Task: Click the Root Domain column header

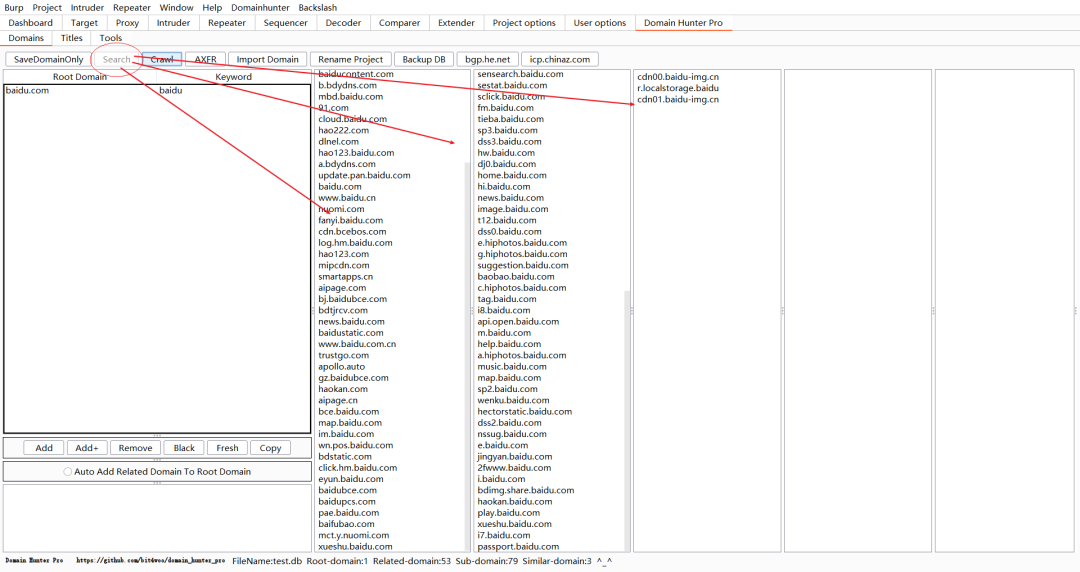Action: click(80, 76)
